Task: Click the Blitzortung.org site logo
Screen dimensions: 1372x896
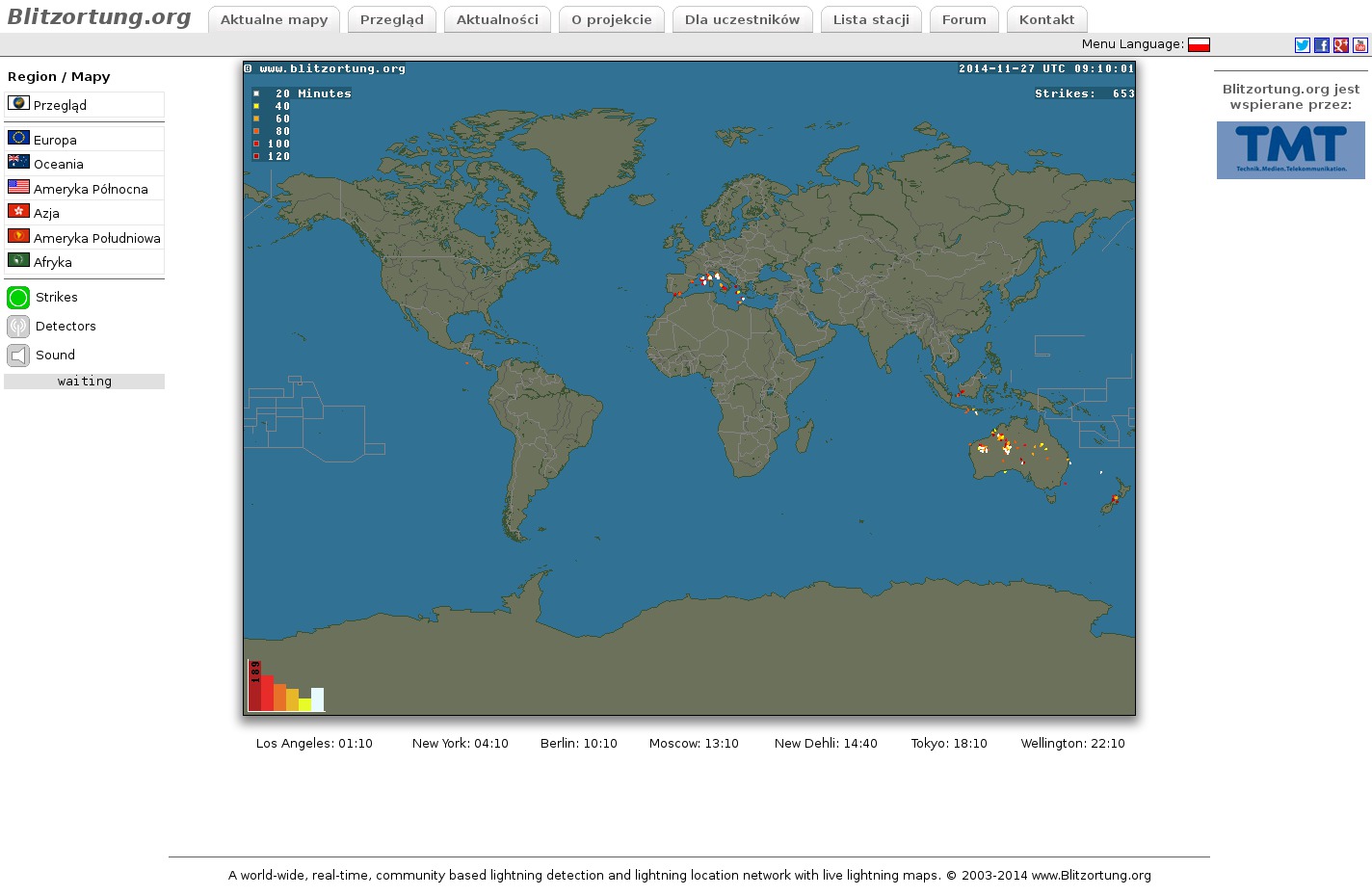Action: tap(99, 17)
